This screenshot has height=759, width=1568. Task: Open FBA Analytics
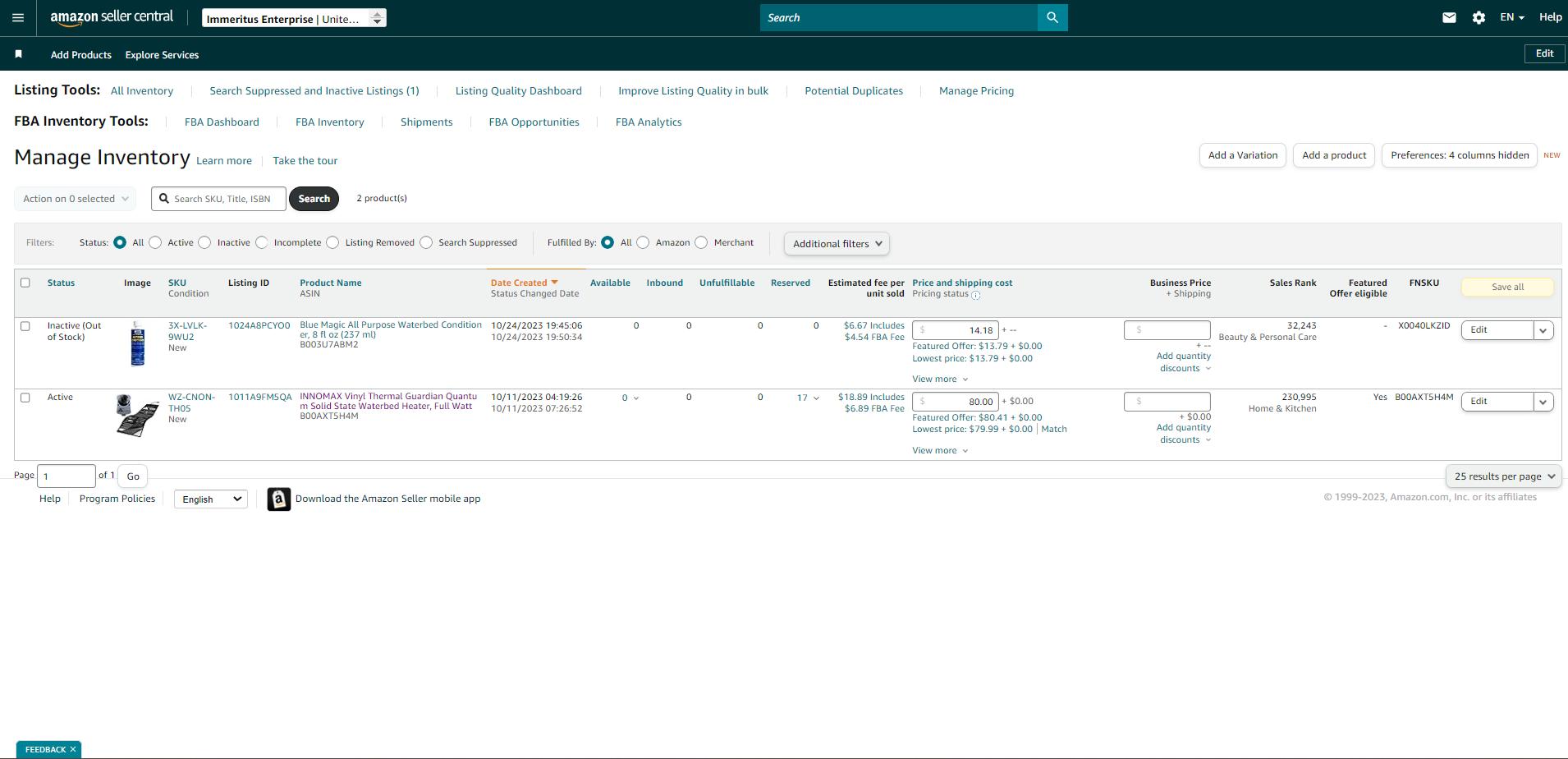649,122
